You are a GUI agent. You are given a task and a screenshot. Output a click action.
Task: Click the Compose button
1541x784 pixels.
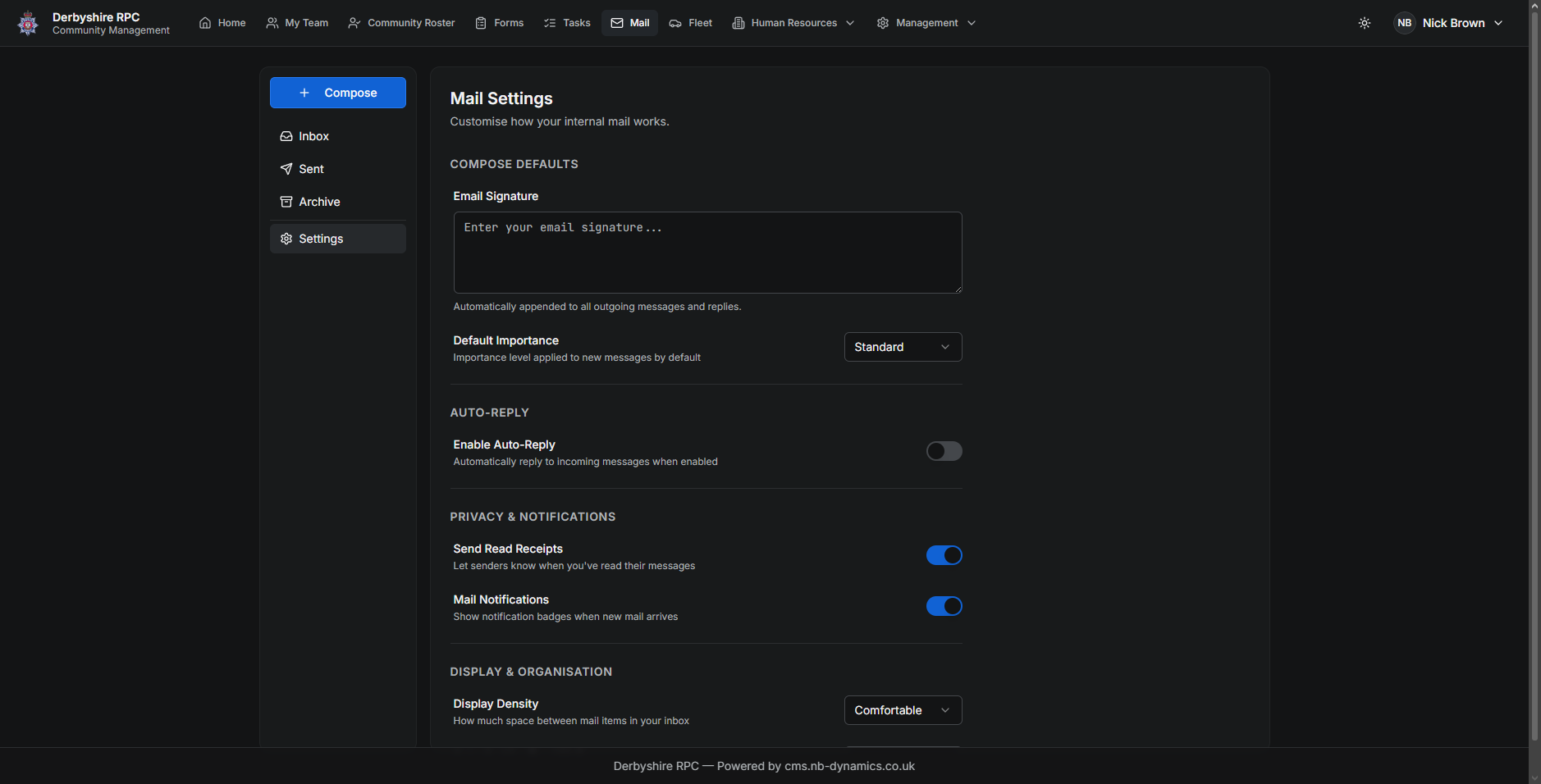[338, 93]
